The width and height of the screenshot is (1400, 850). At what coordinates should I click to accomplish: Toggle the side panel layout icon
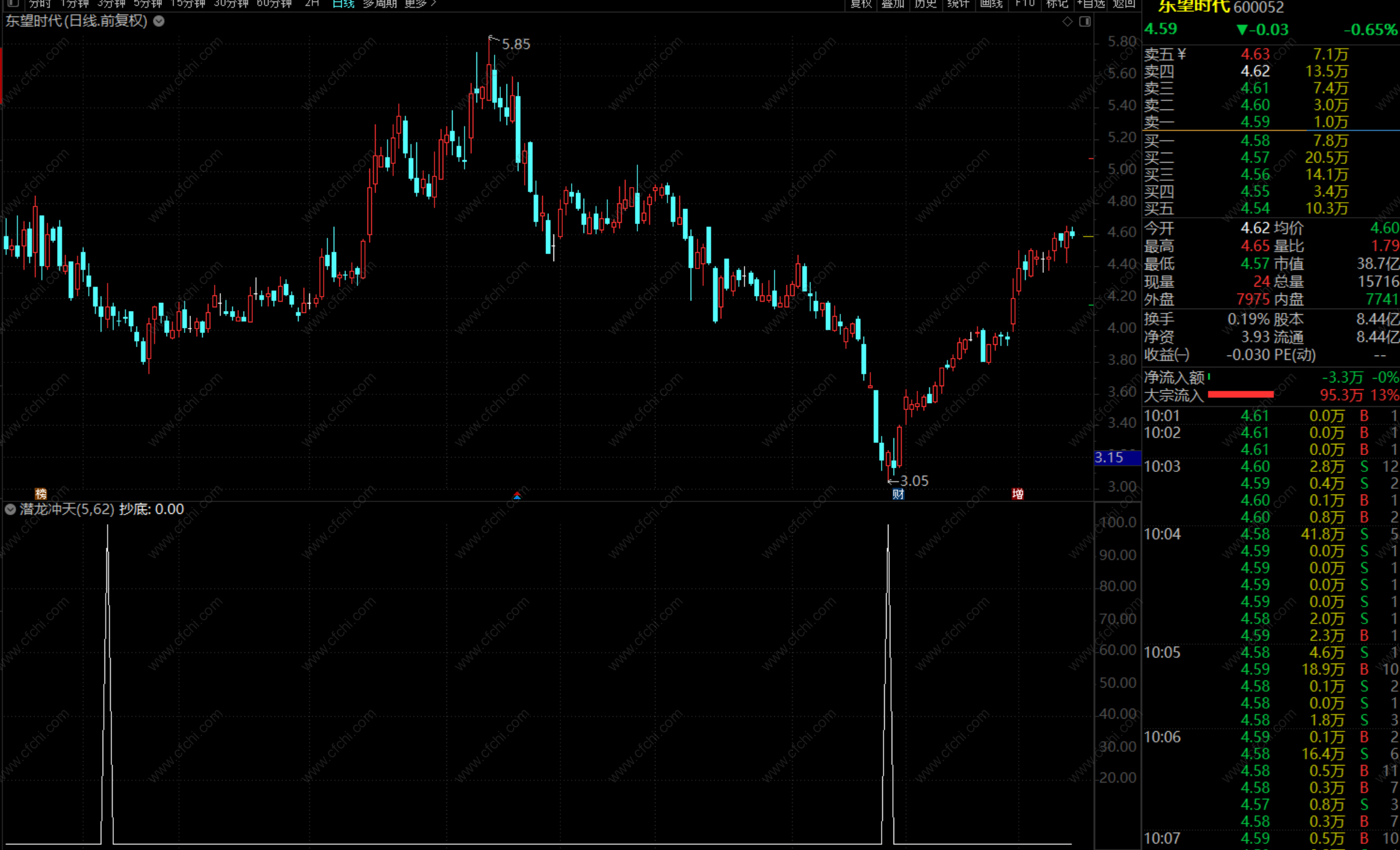(1085, 21)
